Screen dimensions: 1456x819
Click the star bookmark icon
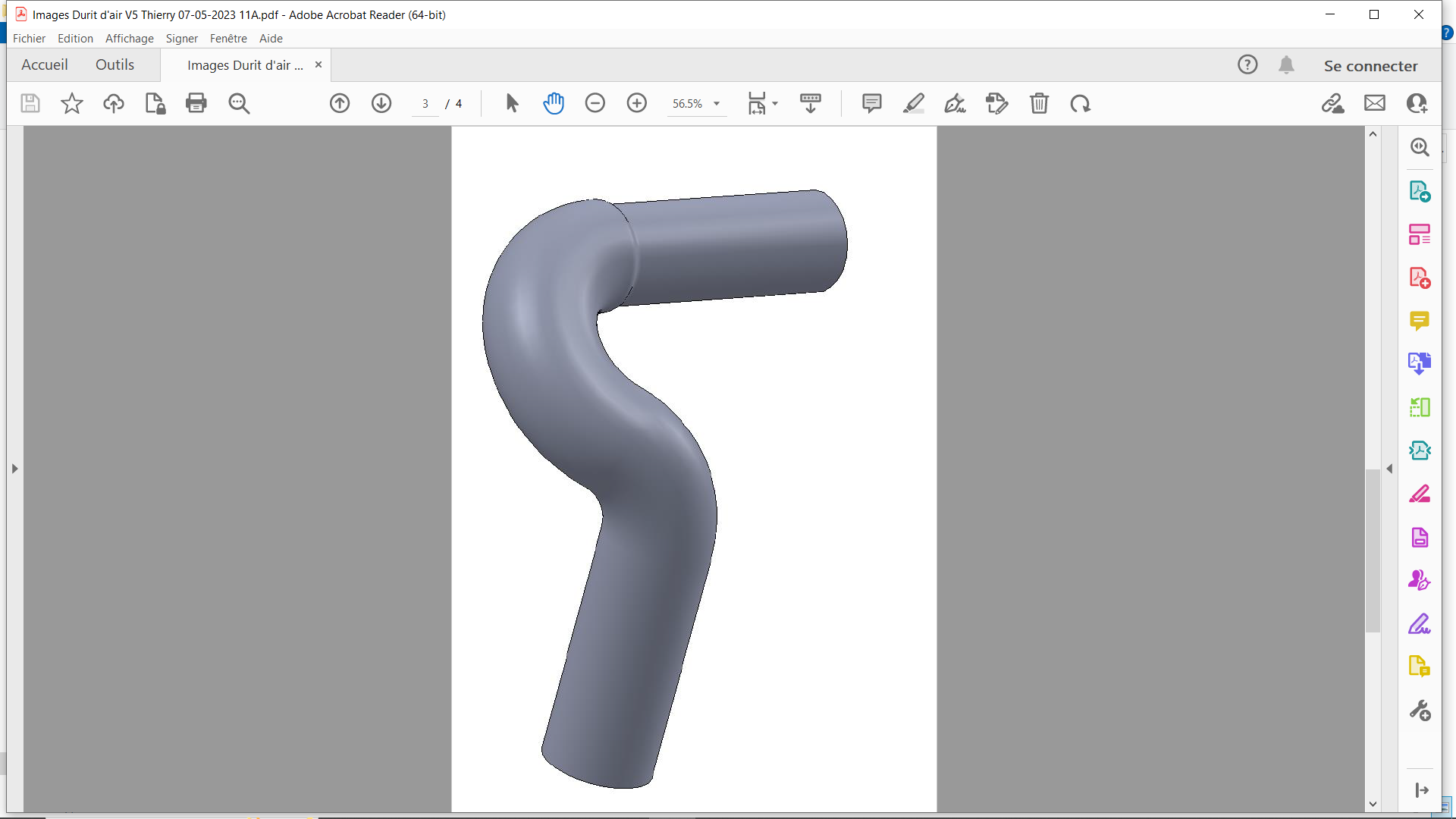pyautogui.click(x=72, y=103)
